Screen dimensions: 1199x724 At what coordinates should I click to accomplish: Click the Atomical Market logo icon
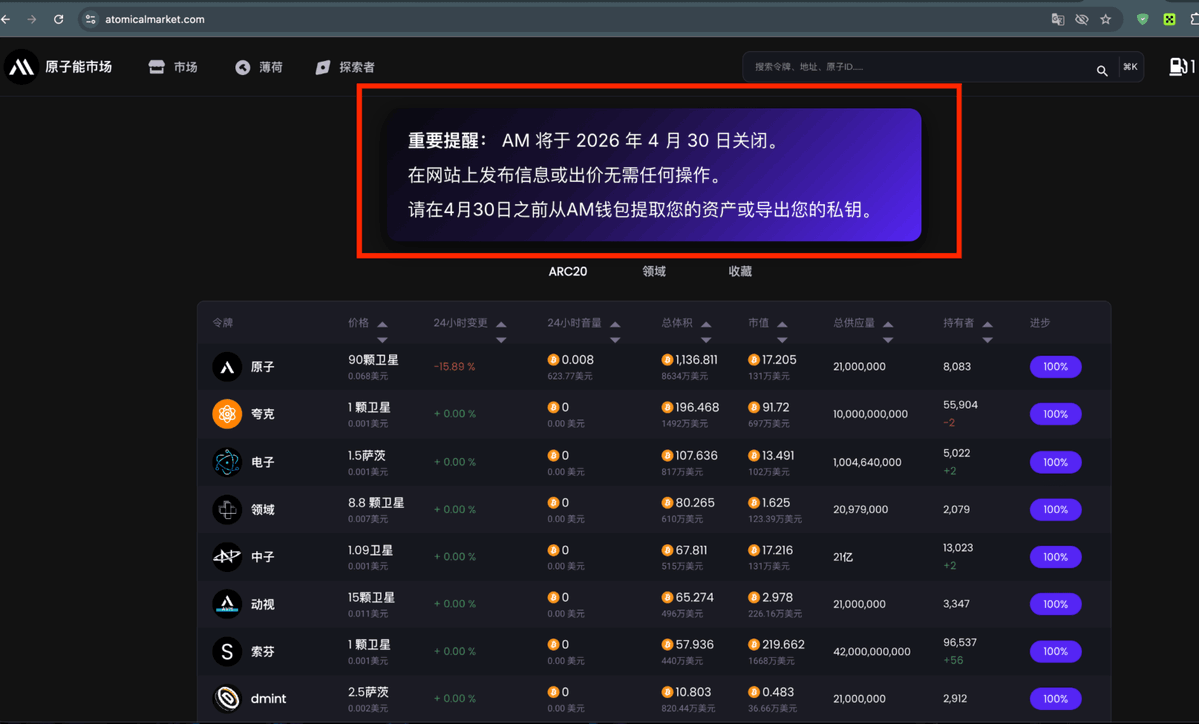(x=21, y=66)
